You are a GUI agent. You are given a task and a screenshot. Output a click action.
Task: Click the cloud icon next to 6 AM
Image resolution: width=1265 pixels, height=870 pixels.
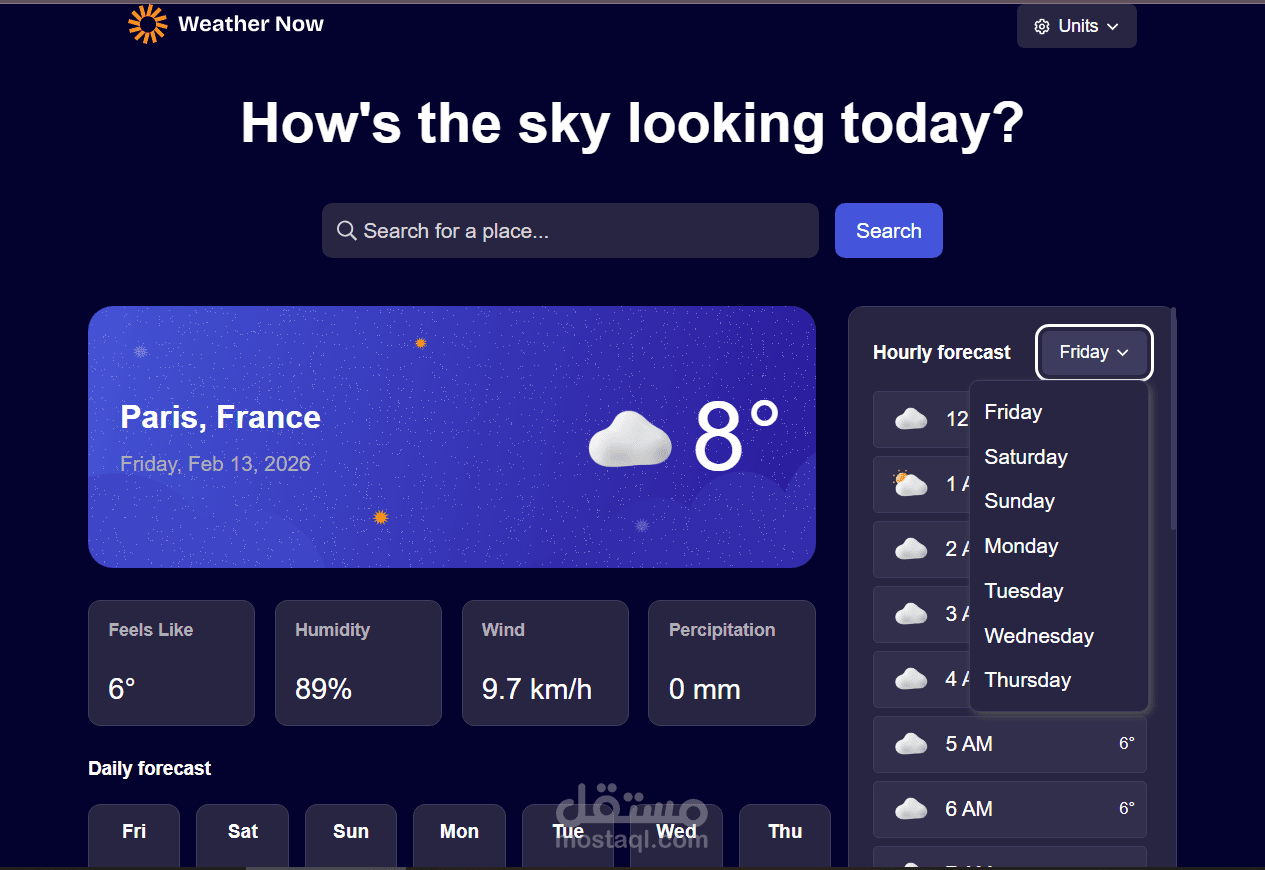point(911,808)
